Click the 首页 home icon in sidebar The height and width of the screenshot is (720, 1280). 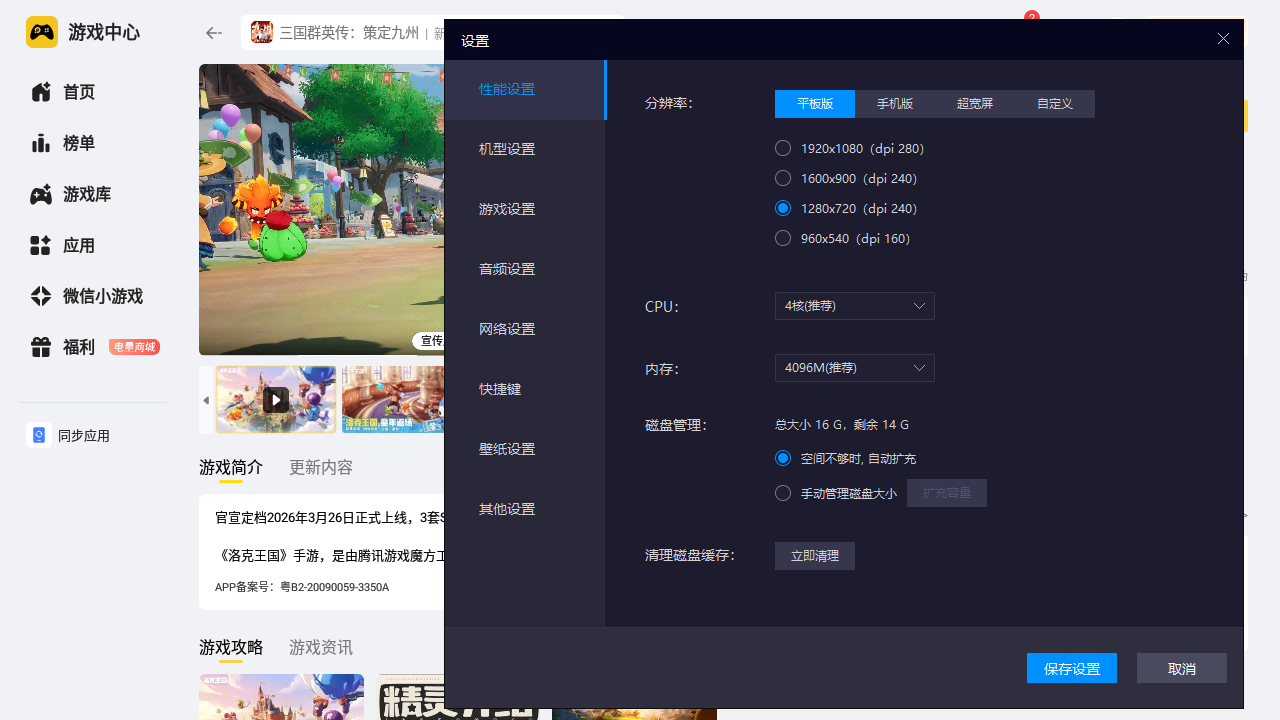point(41,92)
